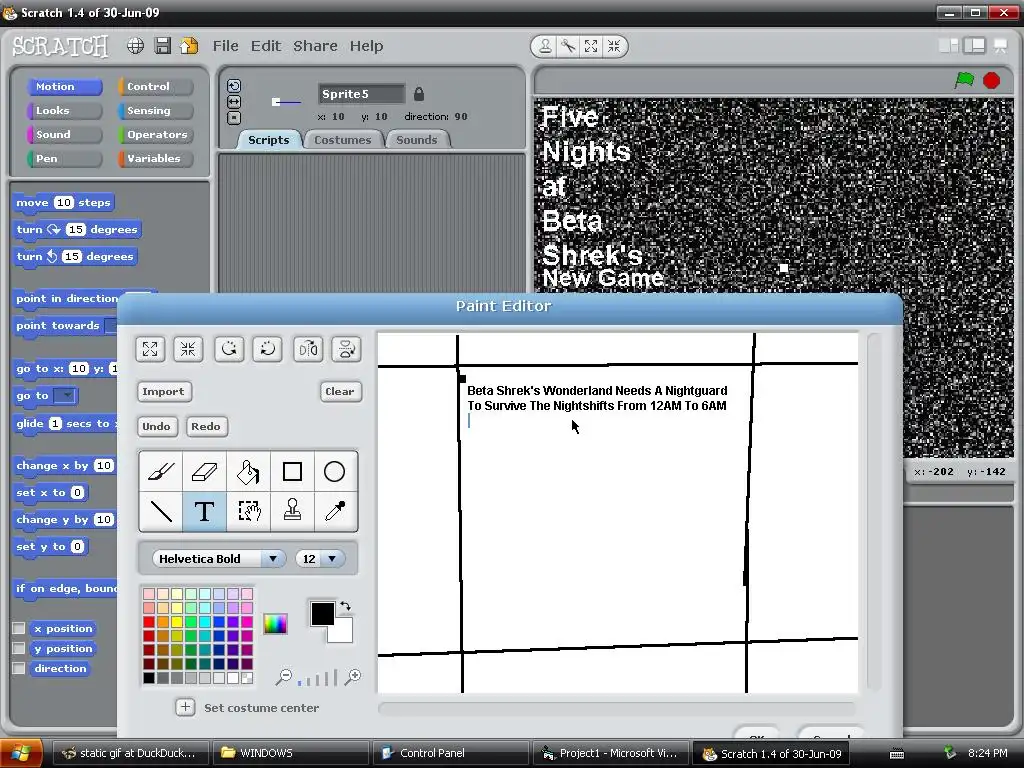This screenshot has width=1024, height=768.
Task: Set rotation style to can rotate
Action: tap(234, 86)
